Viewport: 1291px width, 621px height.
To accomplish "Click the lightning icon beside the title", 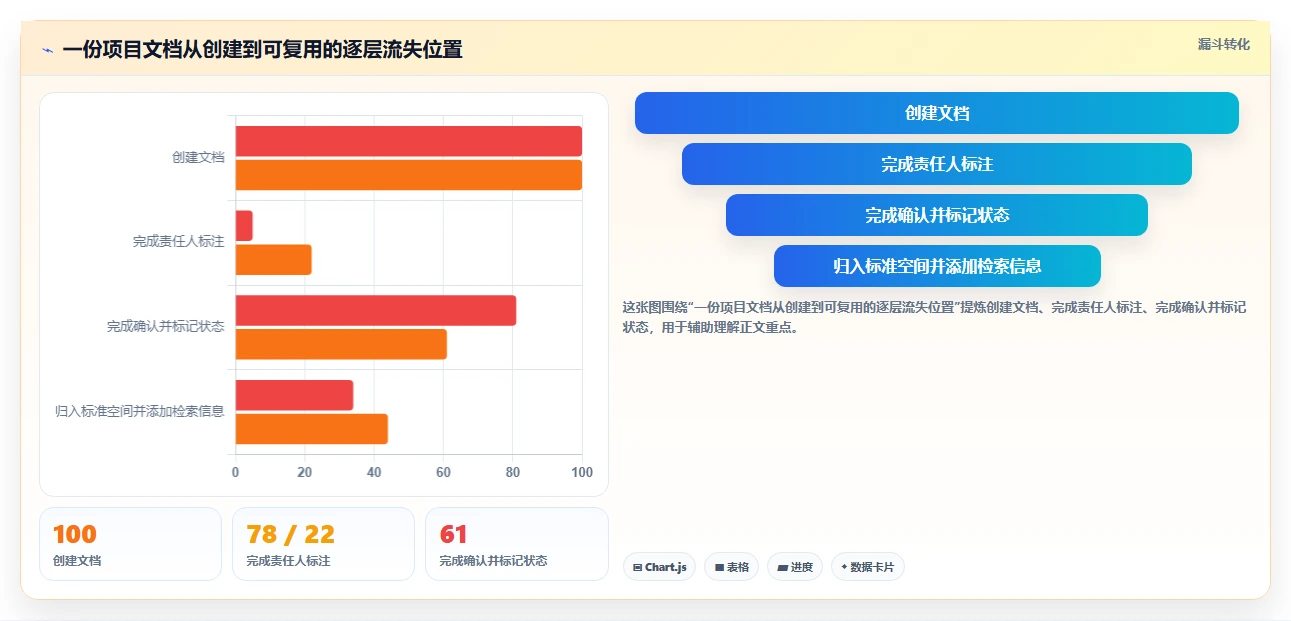I will (48, 50).
